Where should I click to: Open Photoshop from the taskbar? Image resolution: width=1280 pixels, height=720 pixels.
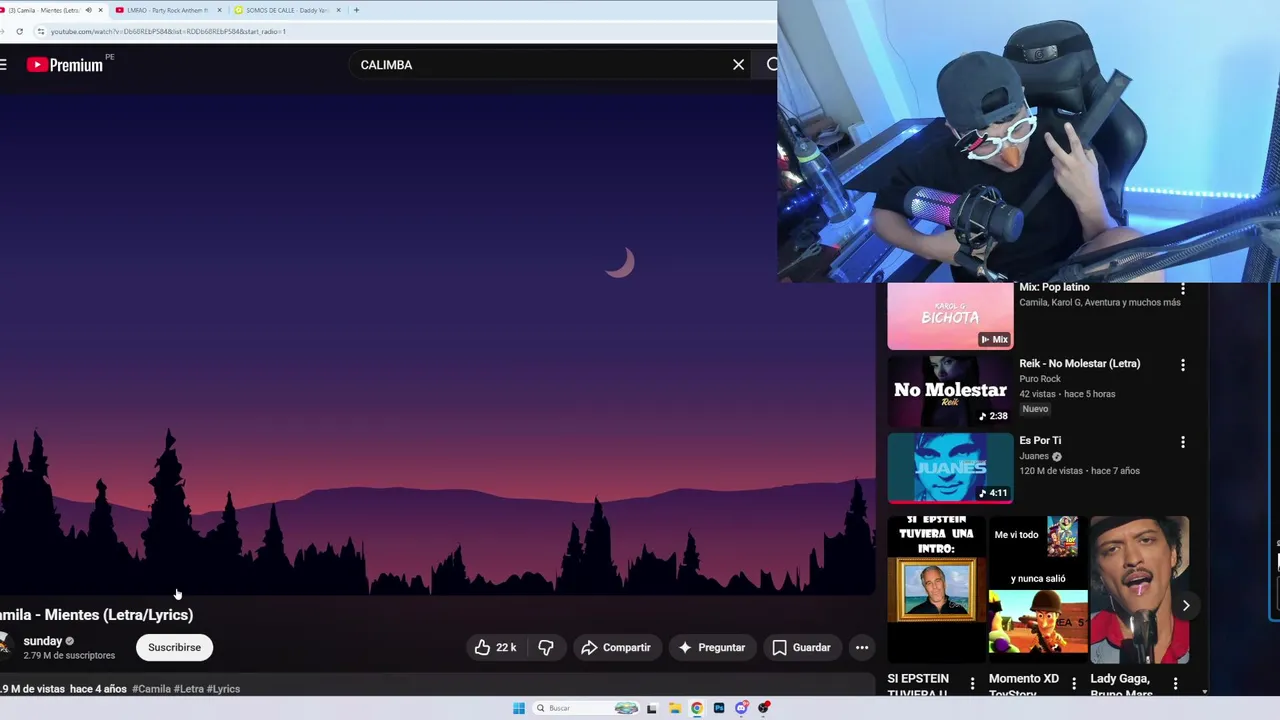719,708
